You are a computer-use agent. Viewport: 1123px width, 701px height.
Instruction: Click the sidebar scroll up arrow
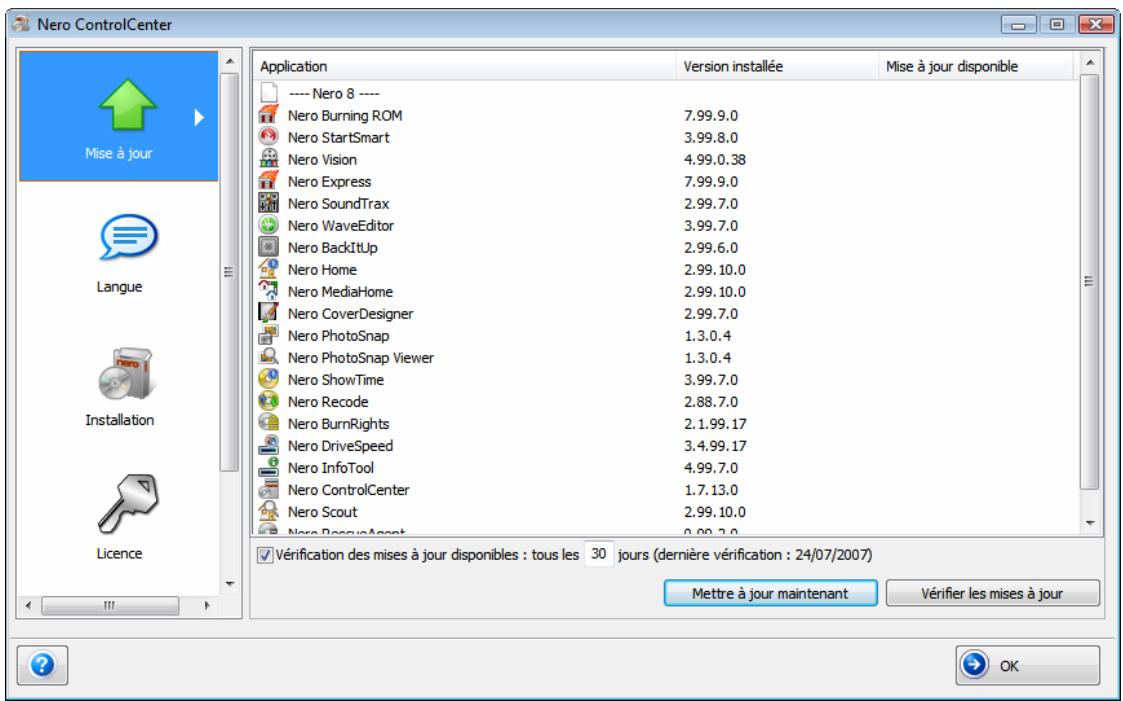tap(229, 62)
